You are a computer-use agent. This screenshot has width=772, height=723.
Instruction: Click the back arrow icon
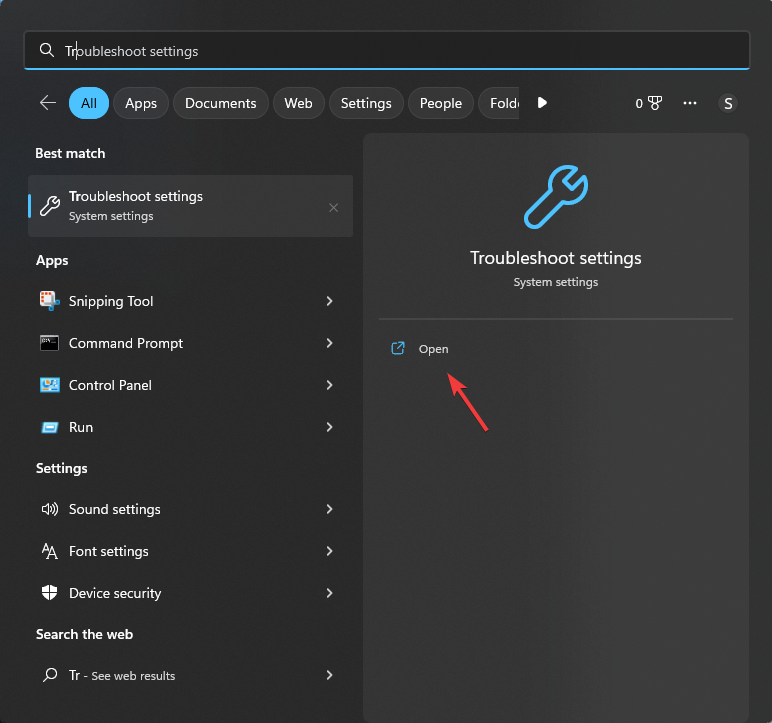(47, 103)
